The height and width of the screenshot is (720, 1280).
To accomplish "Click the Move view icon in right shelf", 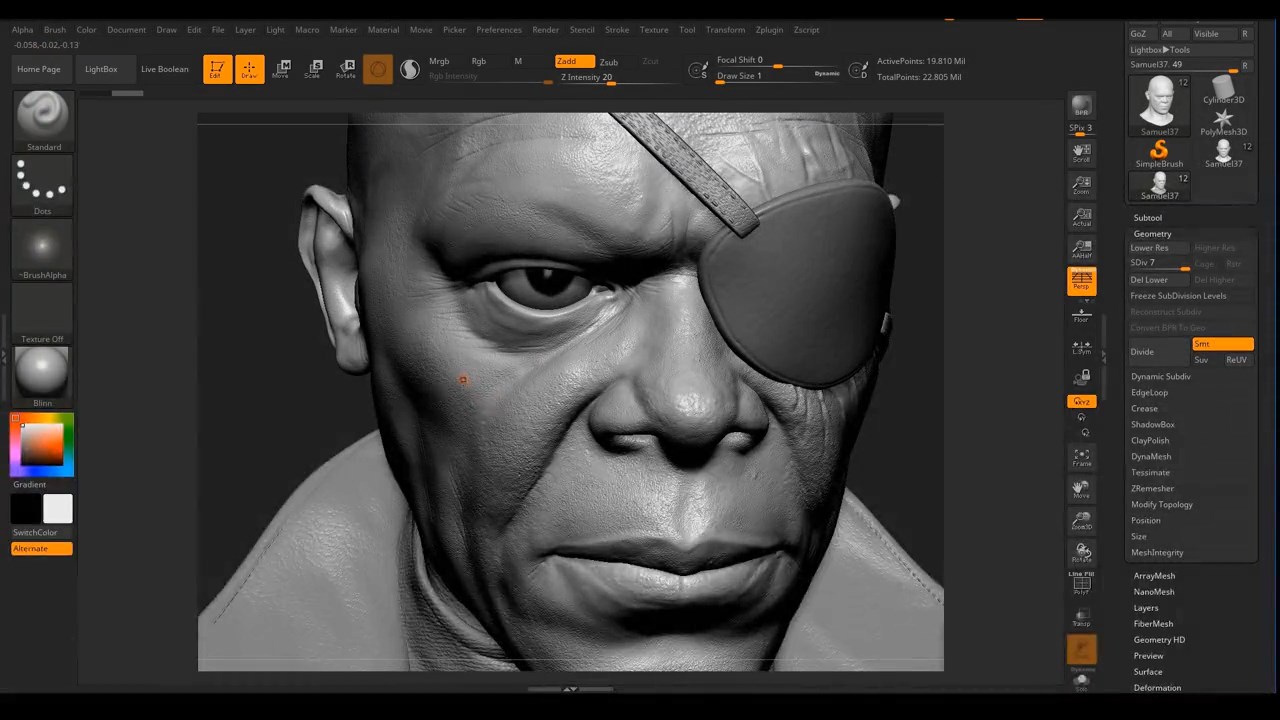I will tap(1081, 489).
